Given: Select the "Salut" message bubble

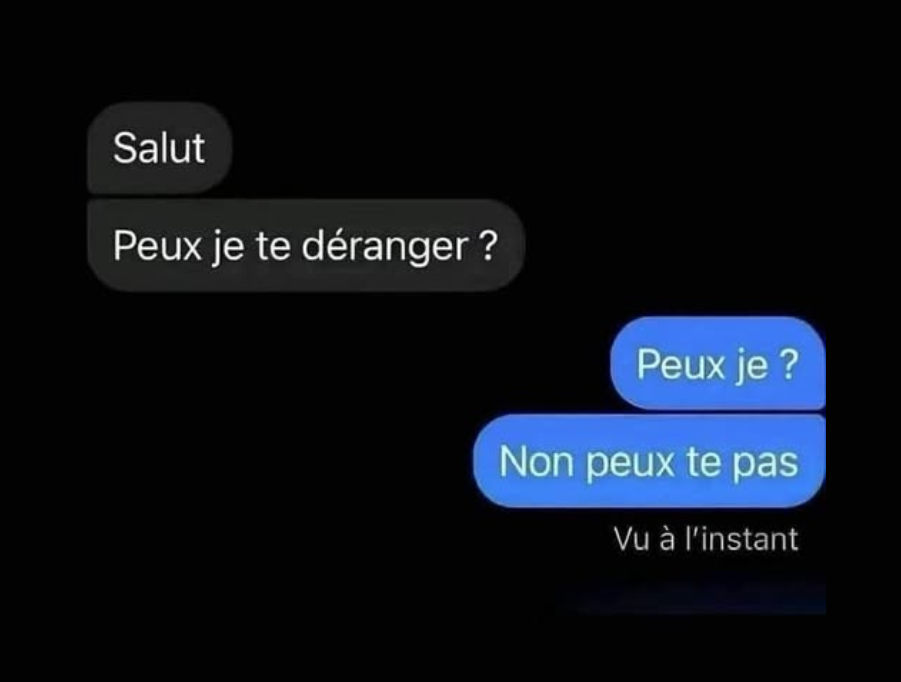Looking at the screenshot, I should [x=159, y=148].
